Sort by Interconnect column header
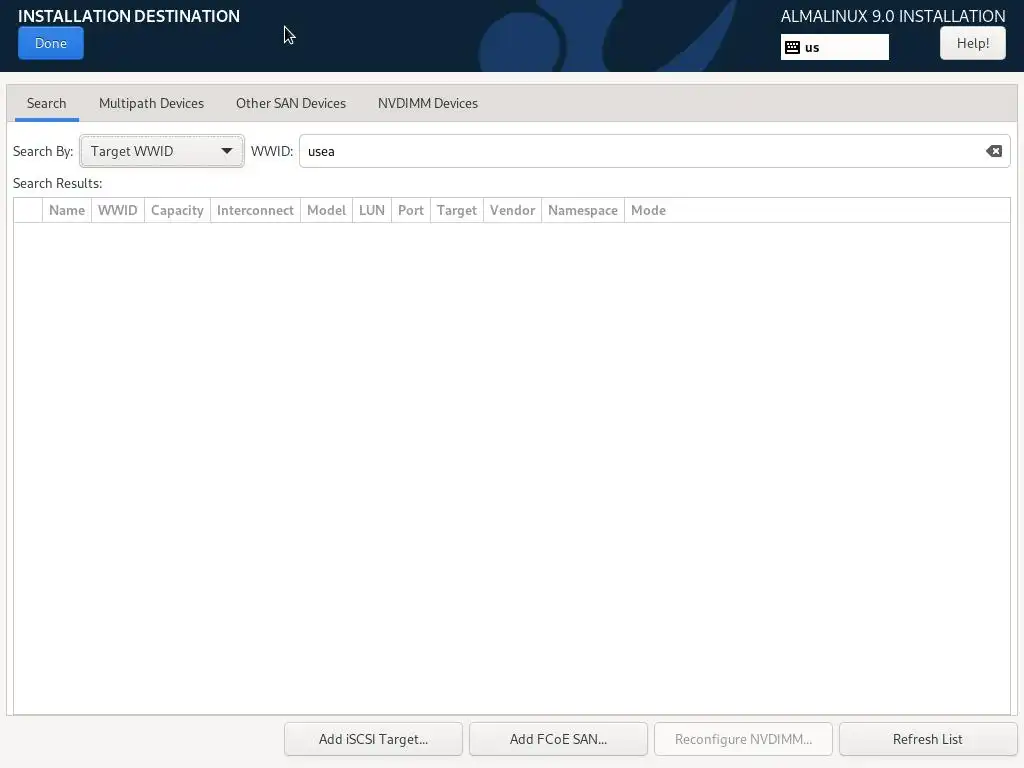 pyautogui.click(x=255, y=210)
